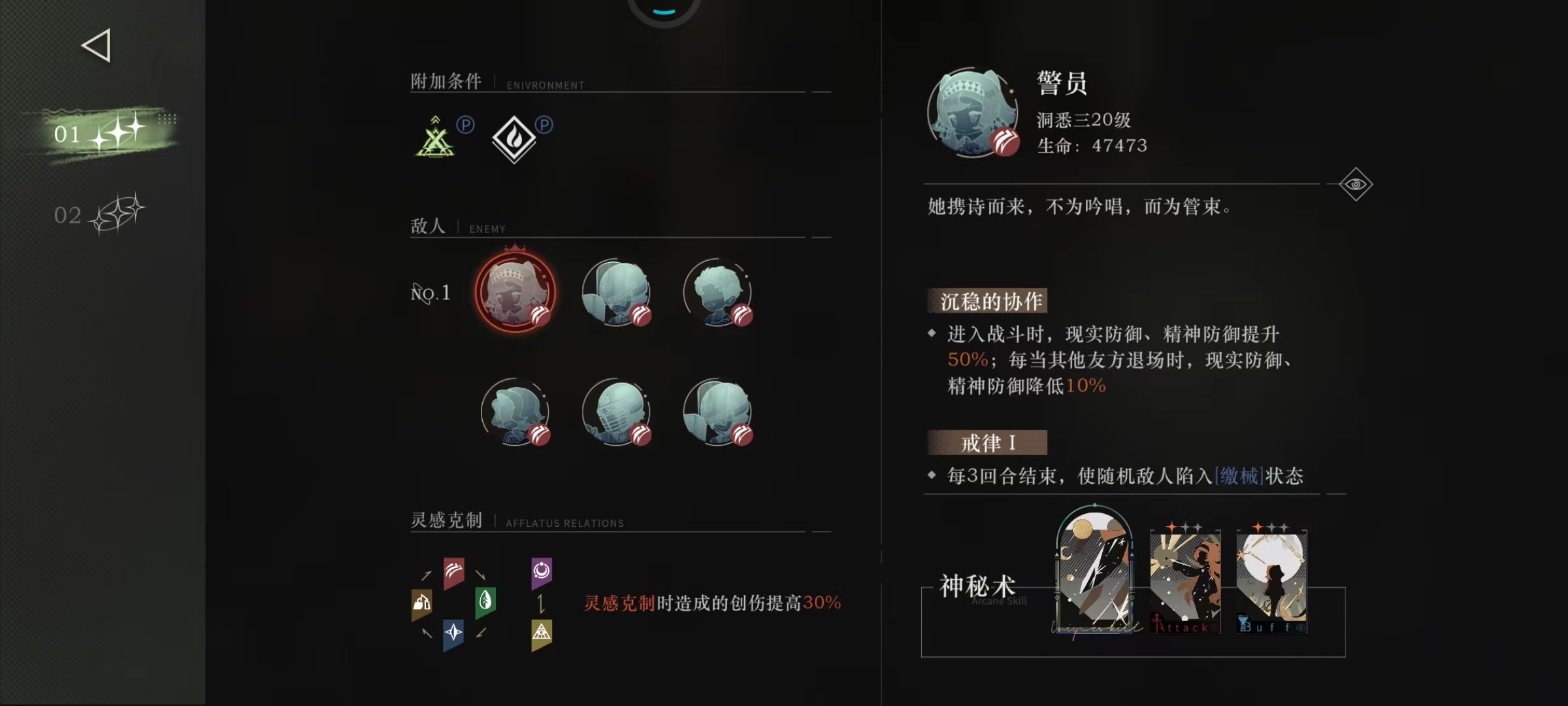
Task: Click the red Beast afflatus icon
Action: pos(454,573)
